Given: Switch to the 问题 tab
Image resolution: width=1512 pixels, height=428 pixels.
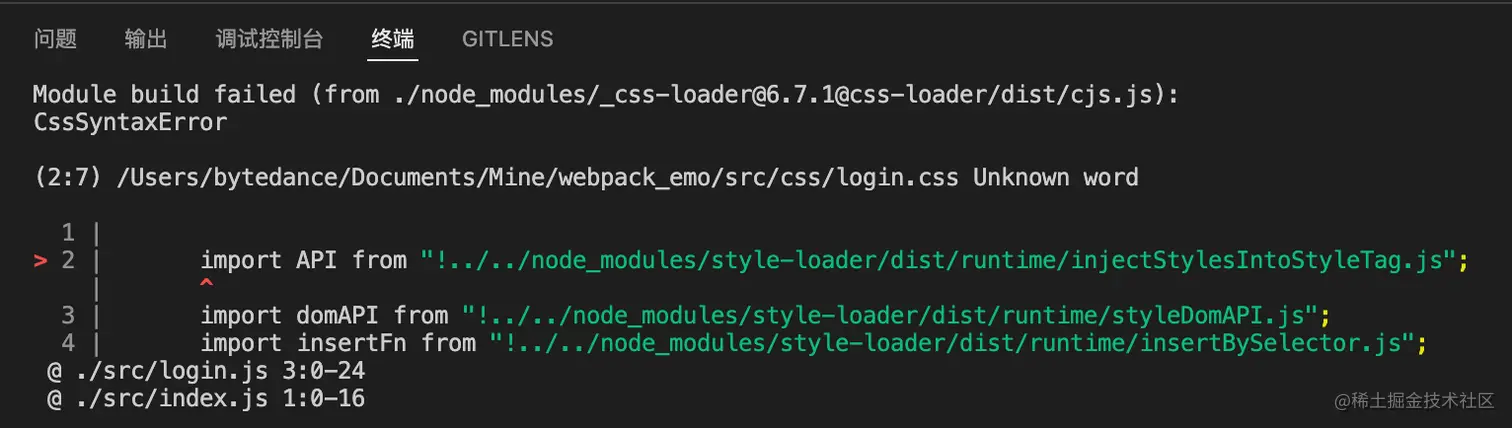Looking at the screenshot, I should [x=55, y=39].
